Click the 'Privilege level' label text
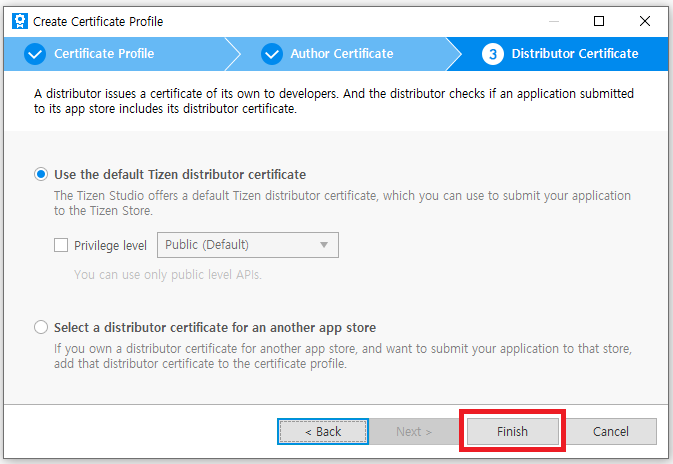 click(x=110, y=246)
